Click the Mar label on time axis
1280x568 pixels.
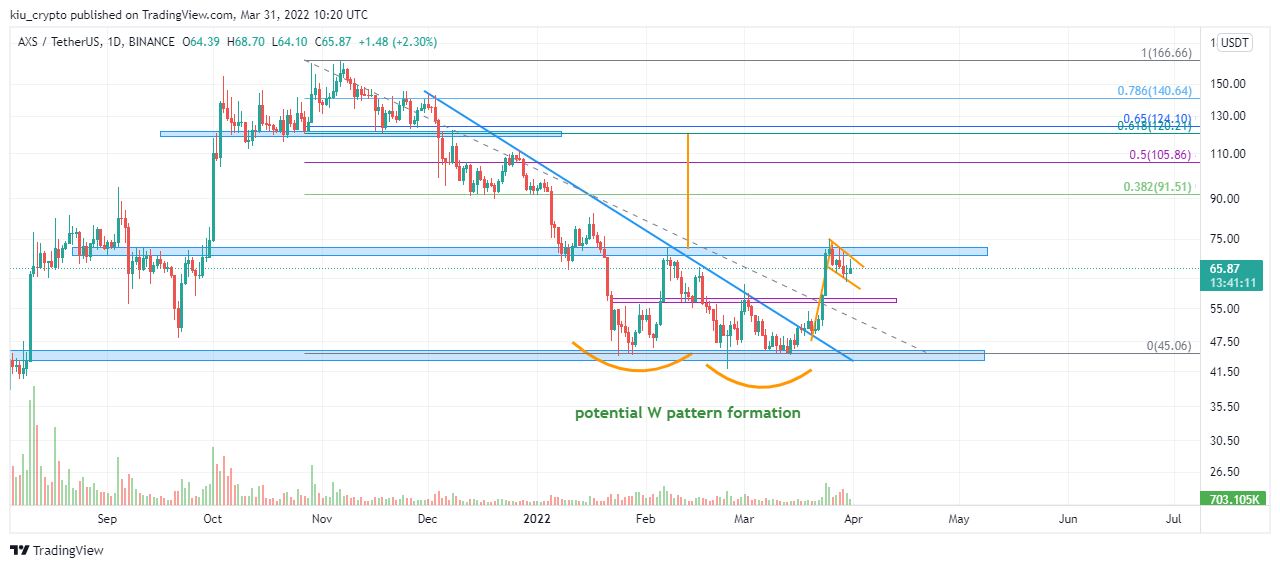click(x=743, y=520)
